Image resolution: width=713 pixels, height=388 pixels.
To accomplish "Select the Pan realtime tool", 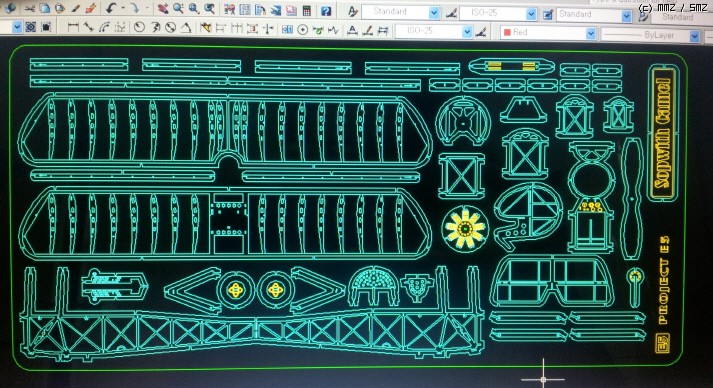I will (x=163, y=8).
